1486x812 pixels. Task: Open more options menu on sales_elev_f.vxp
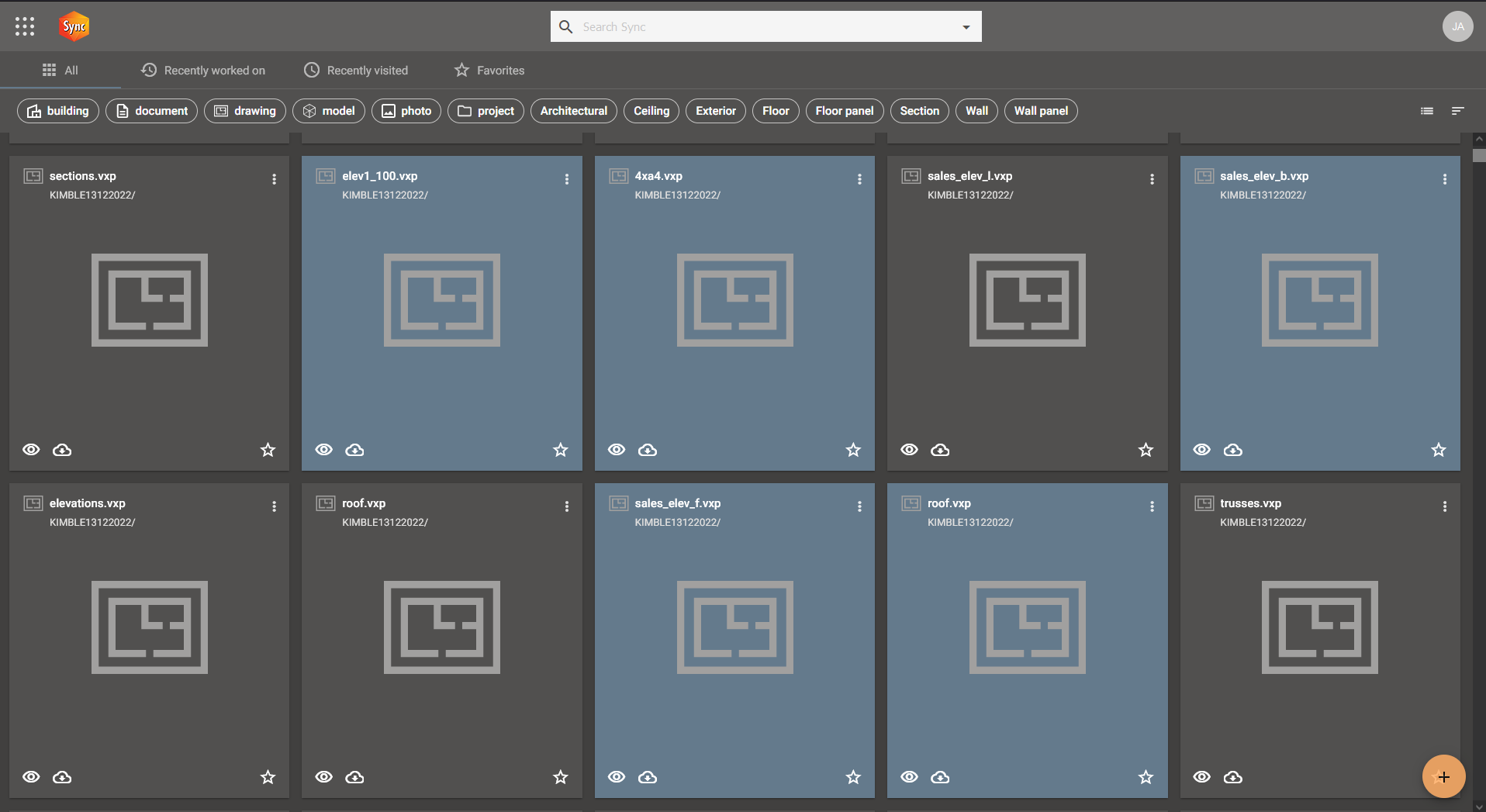[859, 506]
